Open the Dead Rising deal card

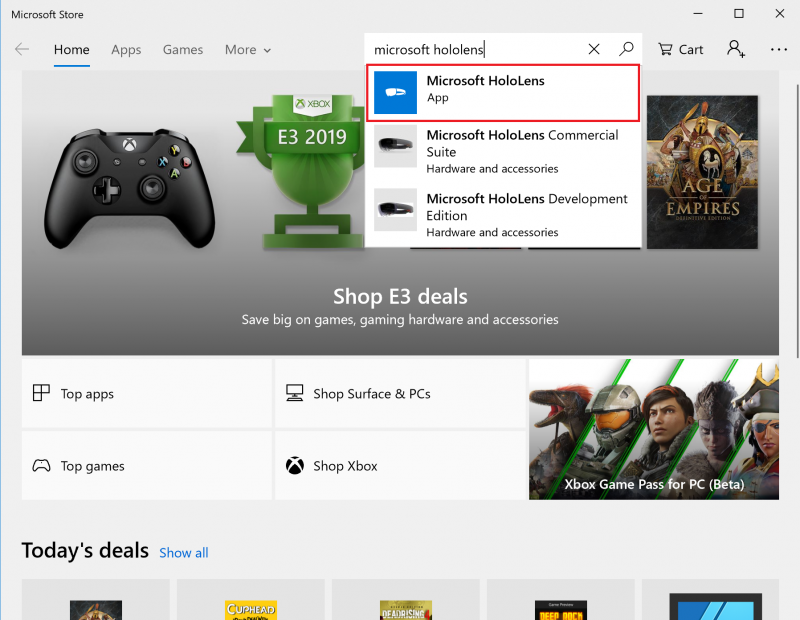coord(406,600)
